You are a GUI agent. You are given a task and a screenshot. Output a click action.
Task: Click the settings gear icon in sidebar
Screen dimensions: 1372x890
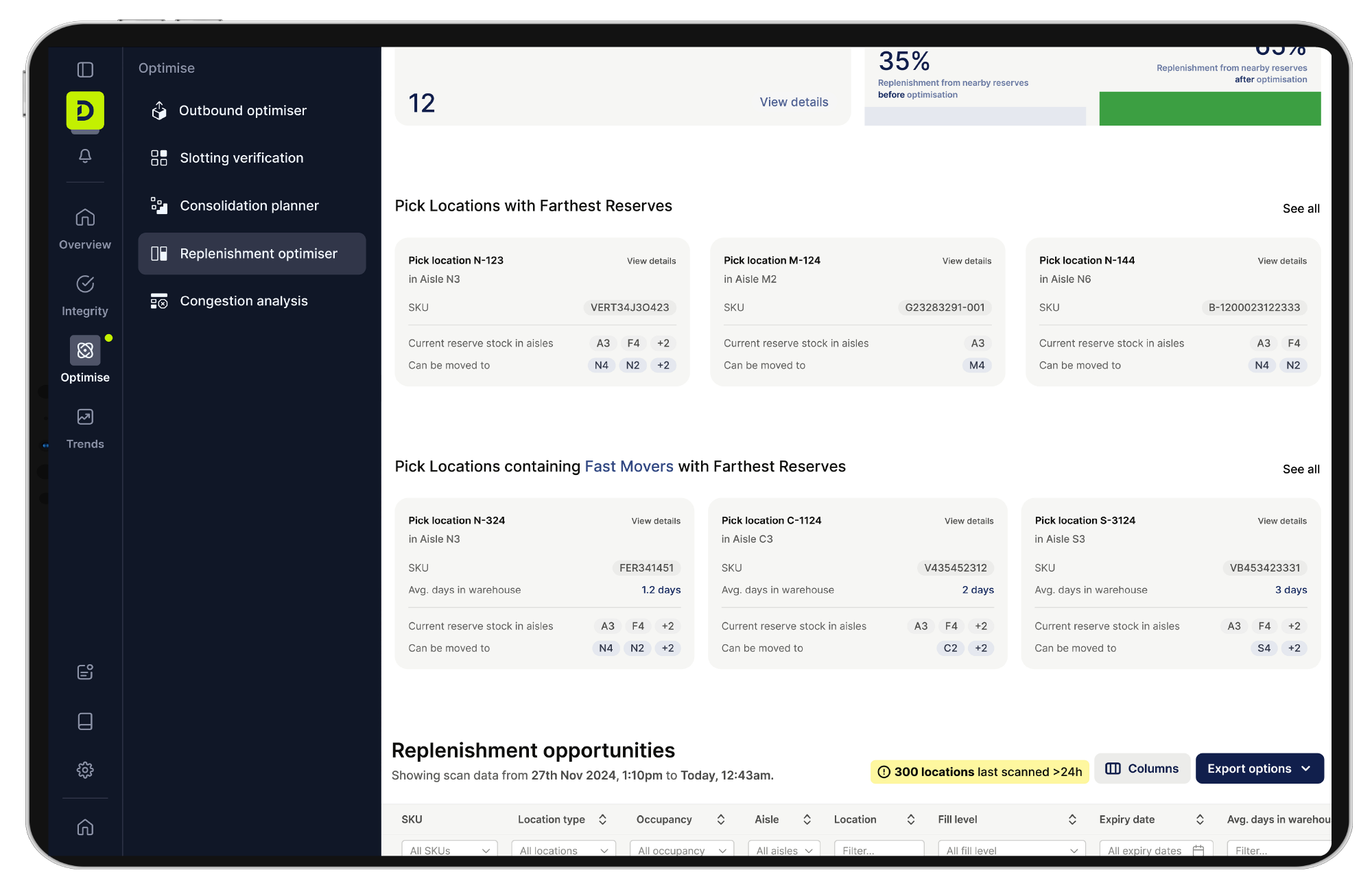(x=85, y=770)
